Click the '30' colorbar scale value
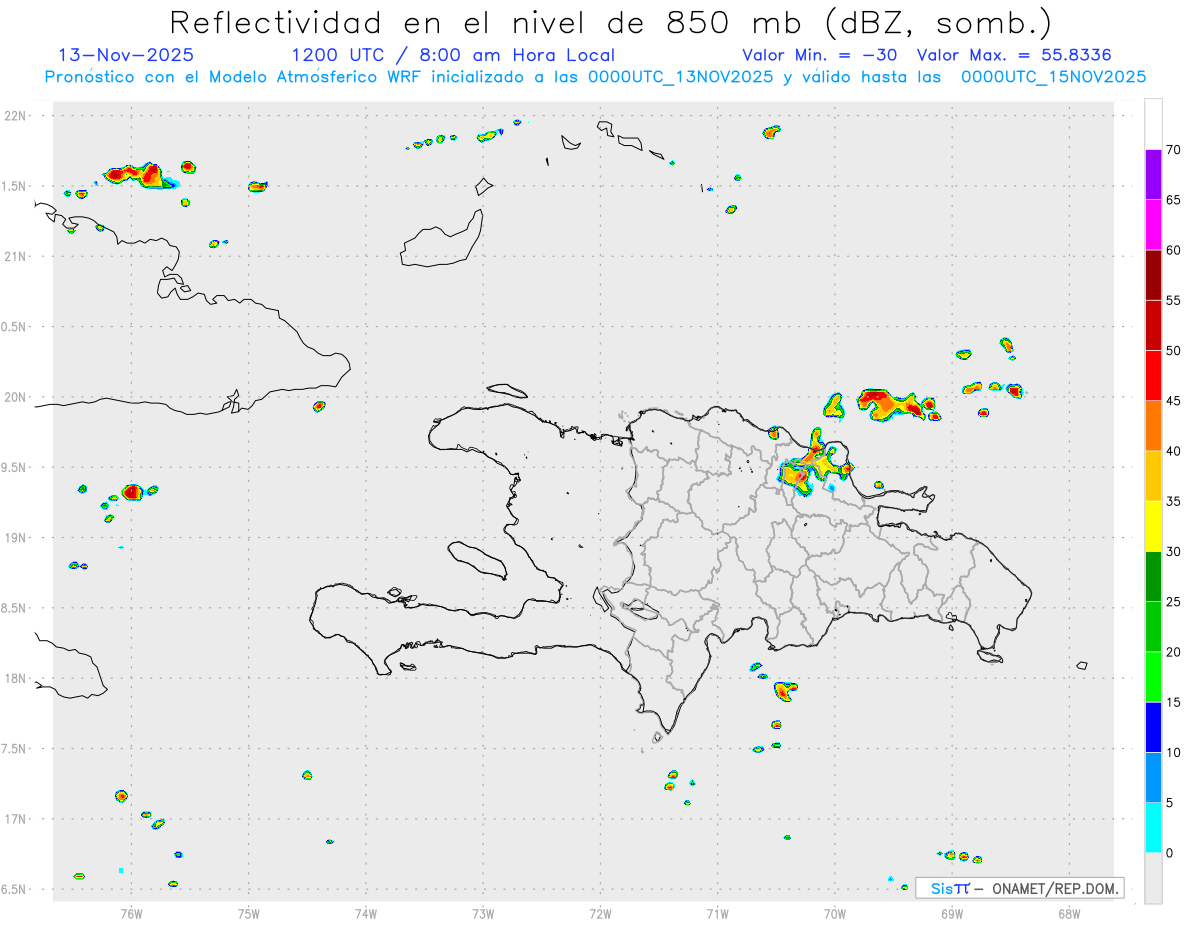Viewport: 1200px width, 927px height. coord(1173,552)
